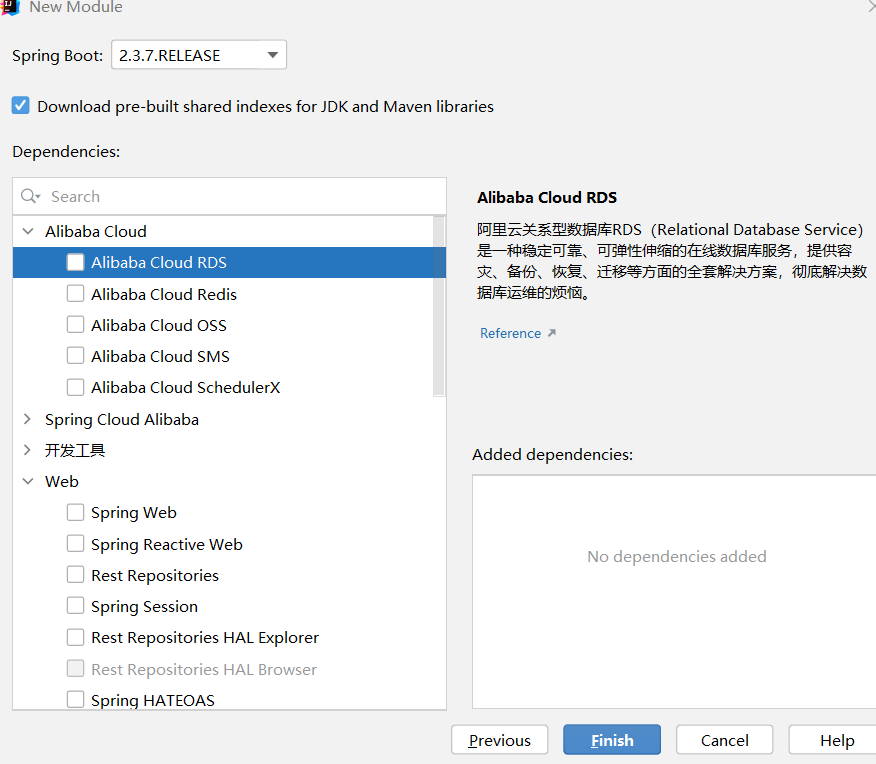Click the external link arrow beside Reference
The height and width of the screenshot is (764, 876).
552,333
